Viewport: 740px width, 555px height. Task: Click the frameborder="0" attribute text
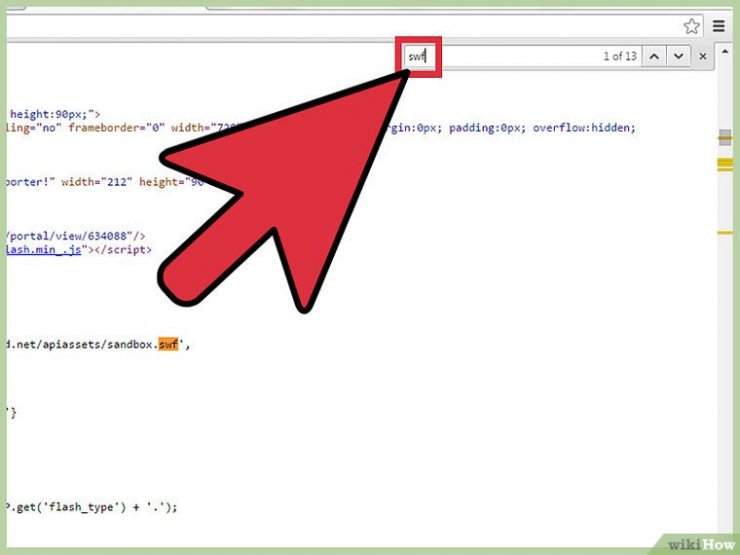(116, 128)
